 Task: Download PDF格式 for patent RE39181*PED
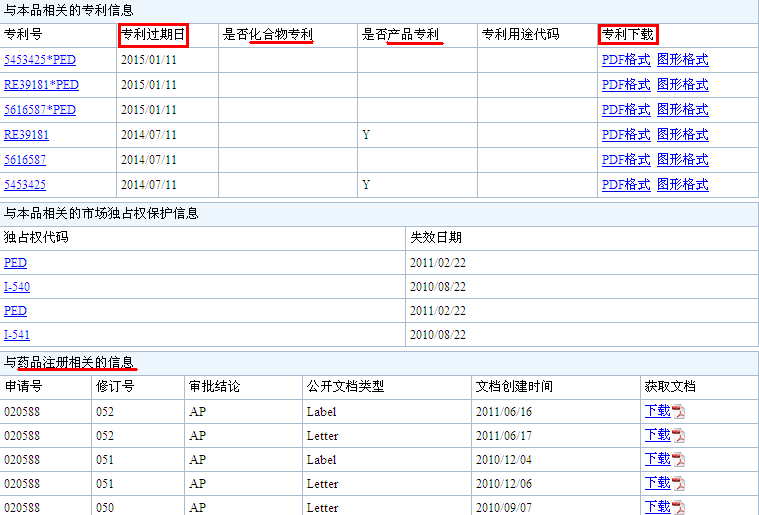[x=626, y=85]
